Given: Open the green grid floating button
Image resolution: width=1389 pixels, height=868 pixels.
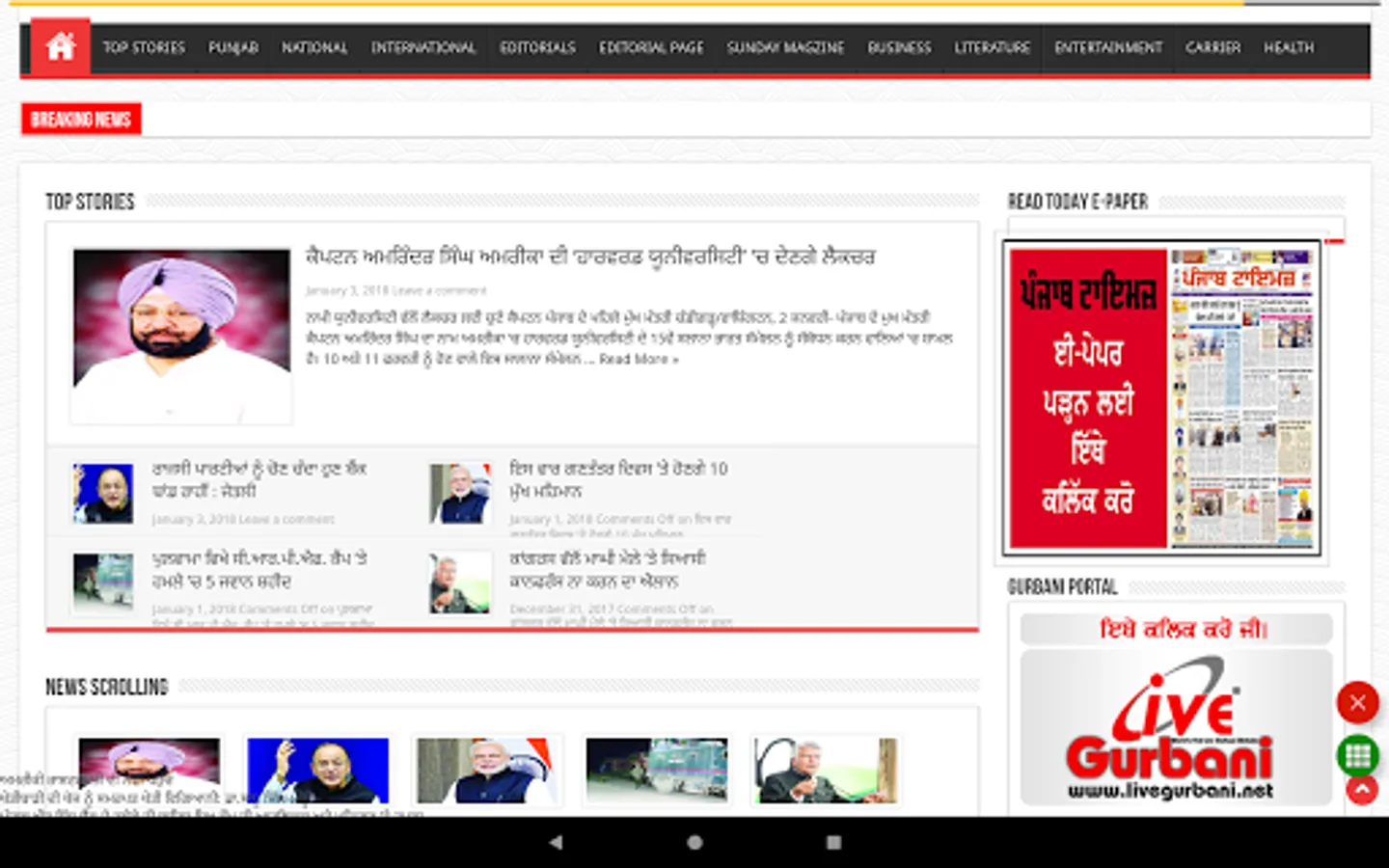Looking at the screenshot, I should pyautogui.click(x=1357, y=755).
